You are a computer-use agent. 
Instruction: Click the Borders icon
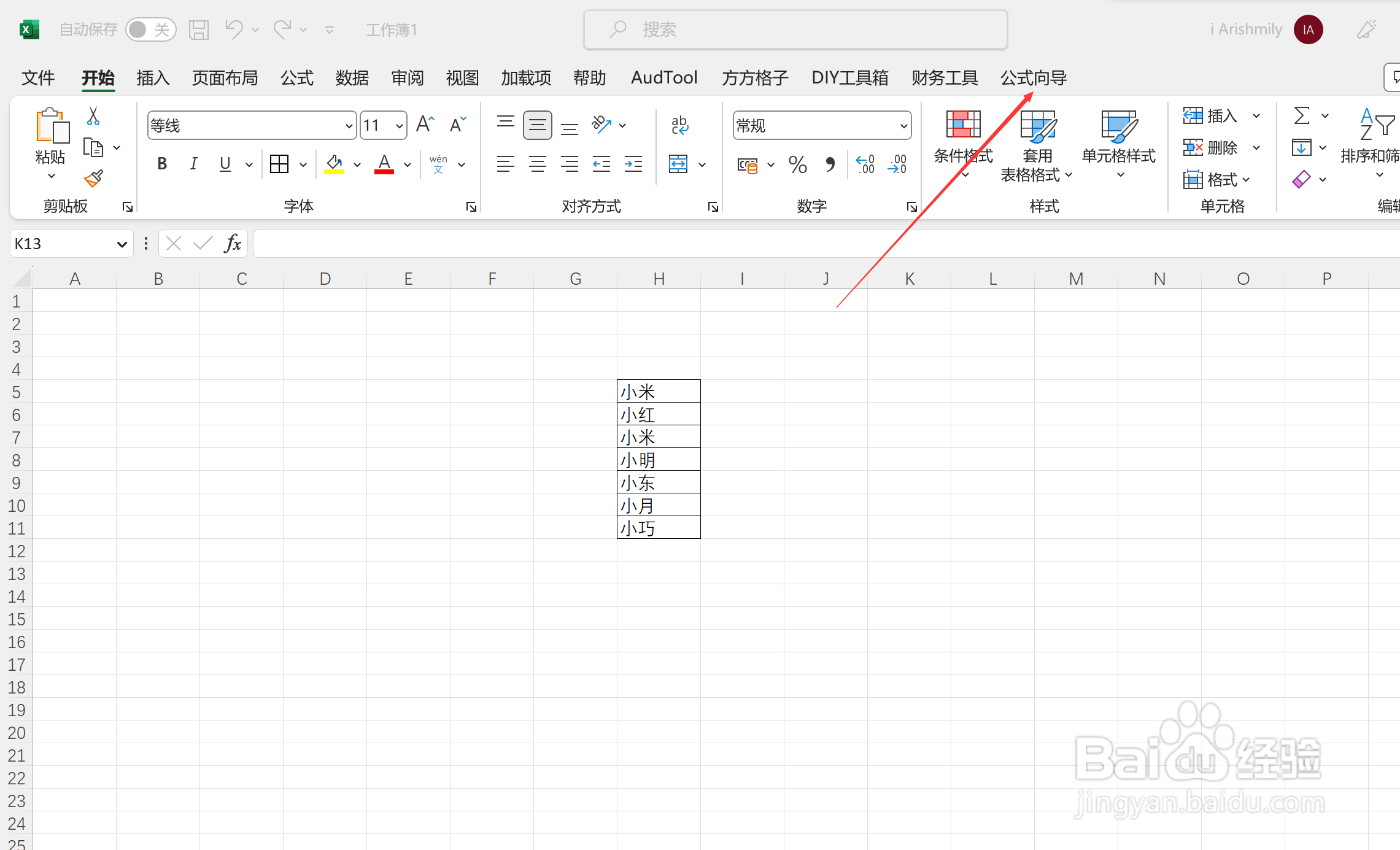click(x=279, y=164)
